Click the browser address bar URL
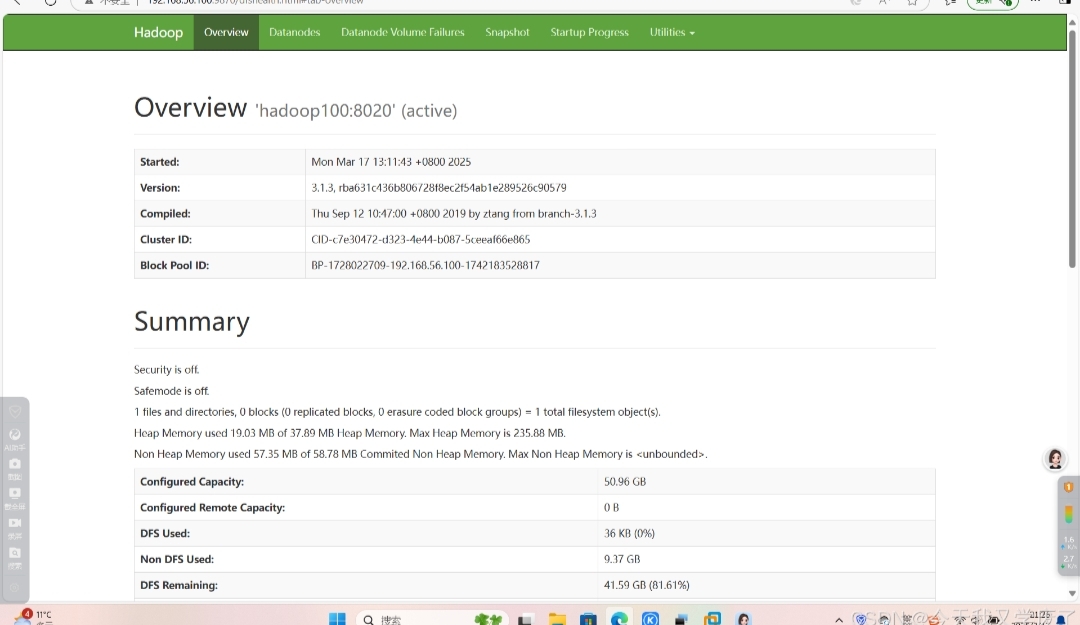 (x=256, y=2)
